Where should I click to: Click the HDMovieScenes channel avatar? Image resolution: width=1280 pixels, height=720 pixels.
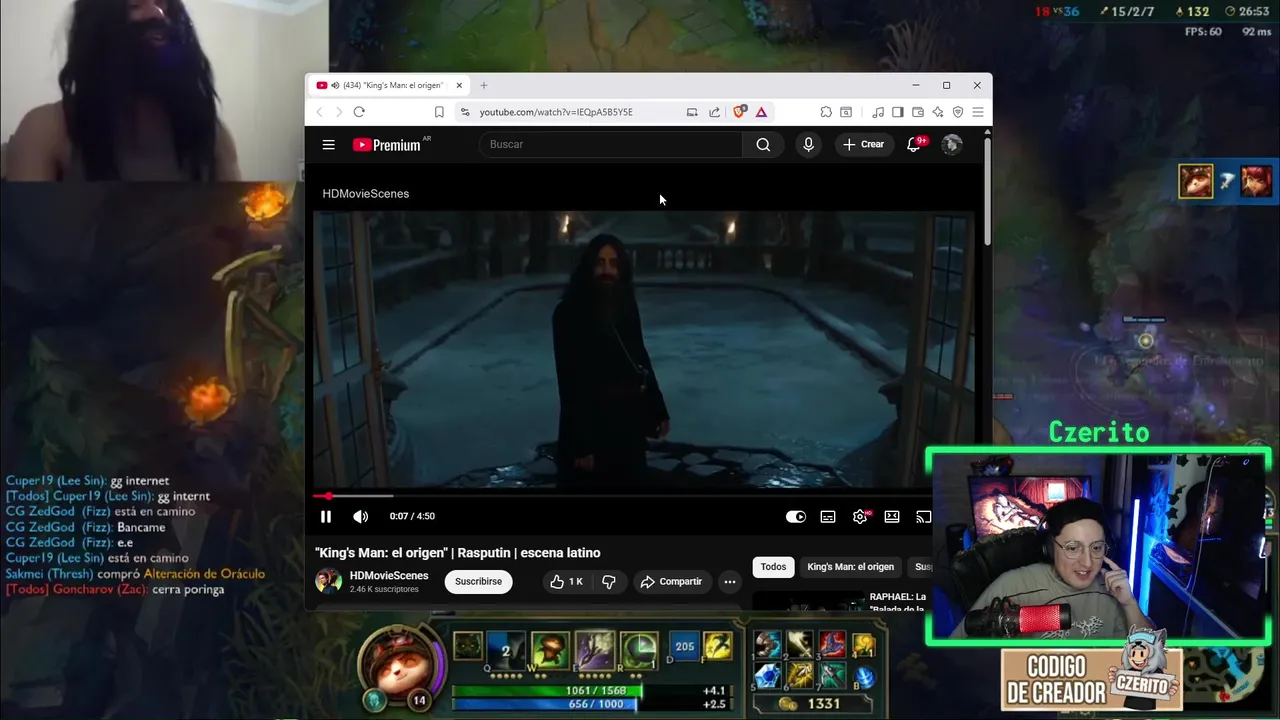point(328,581)
